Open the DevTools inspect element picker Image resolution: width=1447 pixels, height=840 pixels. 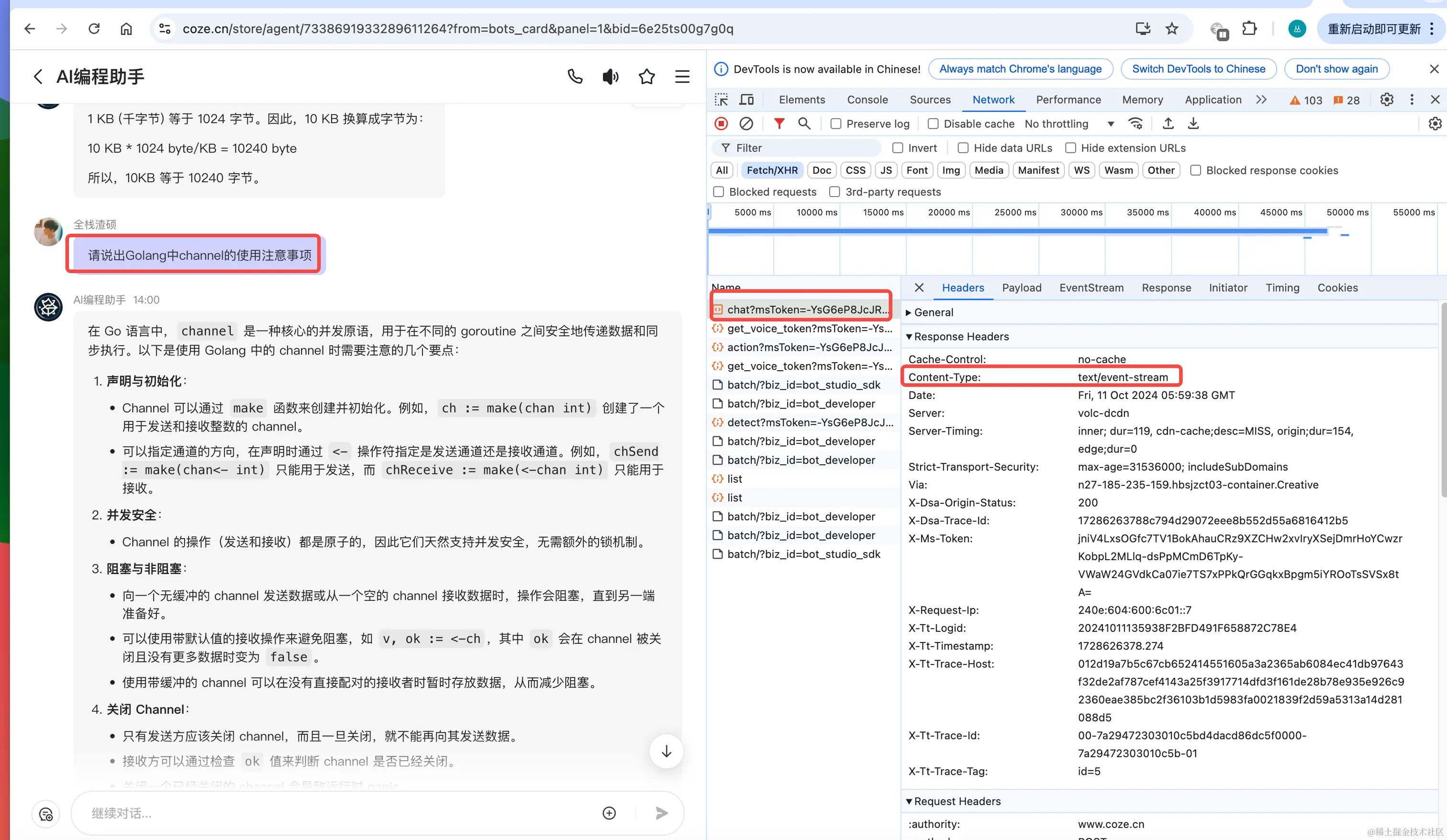[721, 99]
